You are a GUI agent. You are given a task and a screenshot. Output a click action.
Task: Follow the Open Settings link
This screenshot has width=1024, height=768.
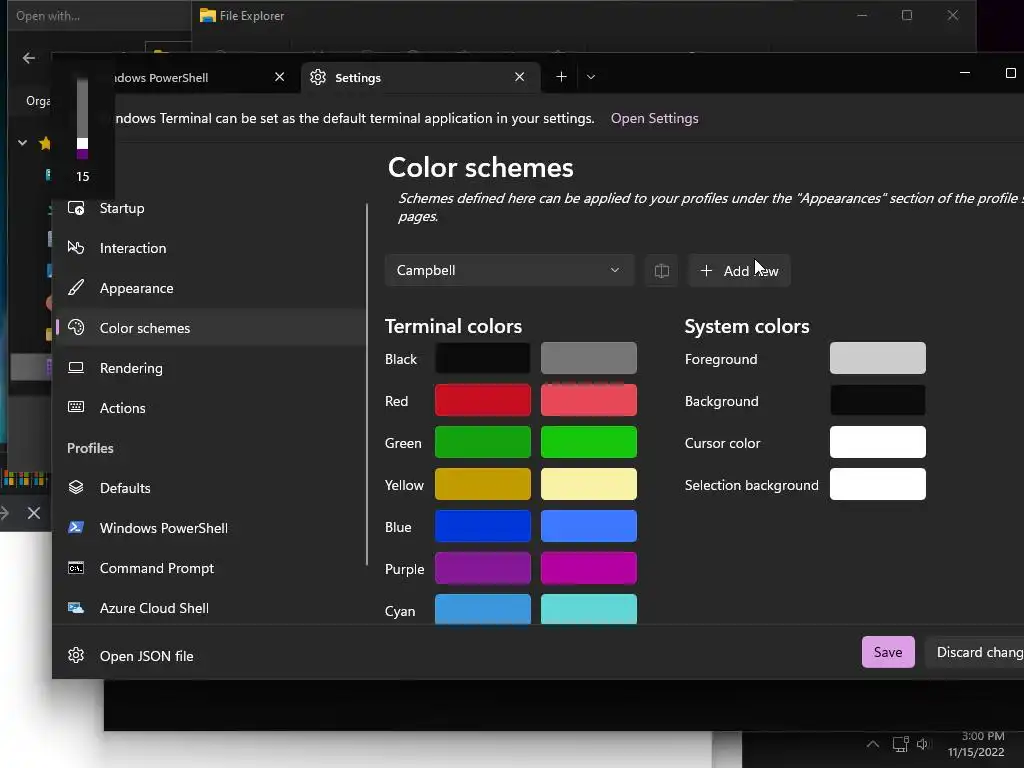[654, 118]
